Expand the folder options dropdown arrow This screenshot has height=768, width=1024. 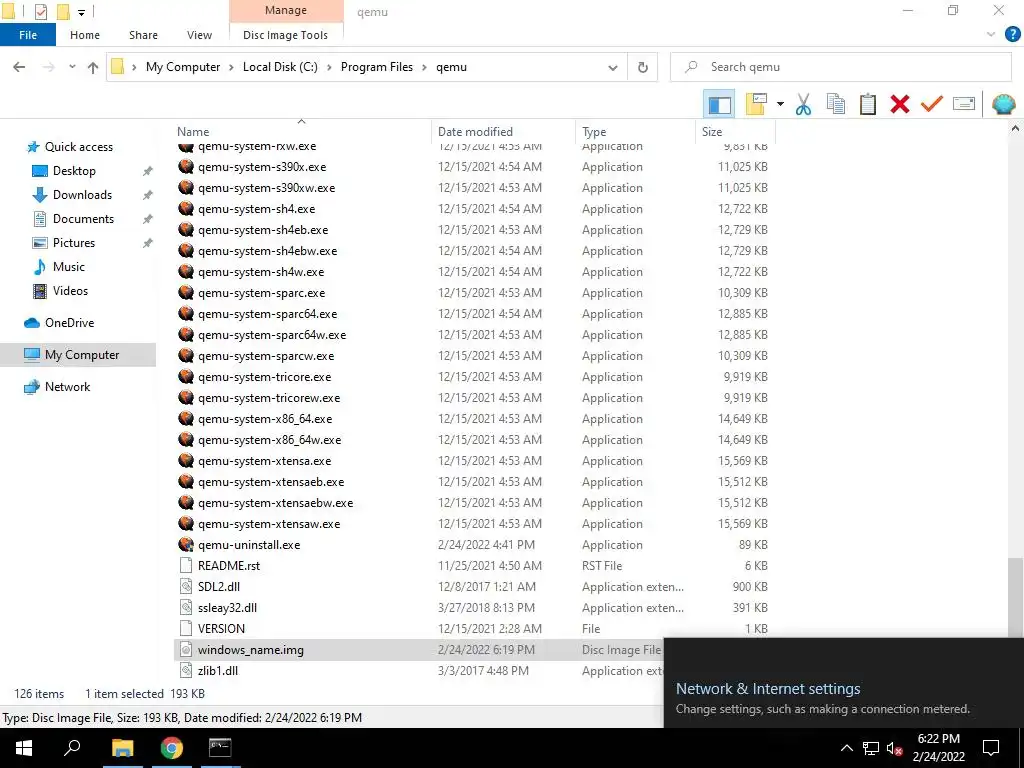point(780,104)
